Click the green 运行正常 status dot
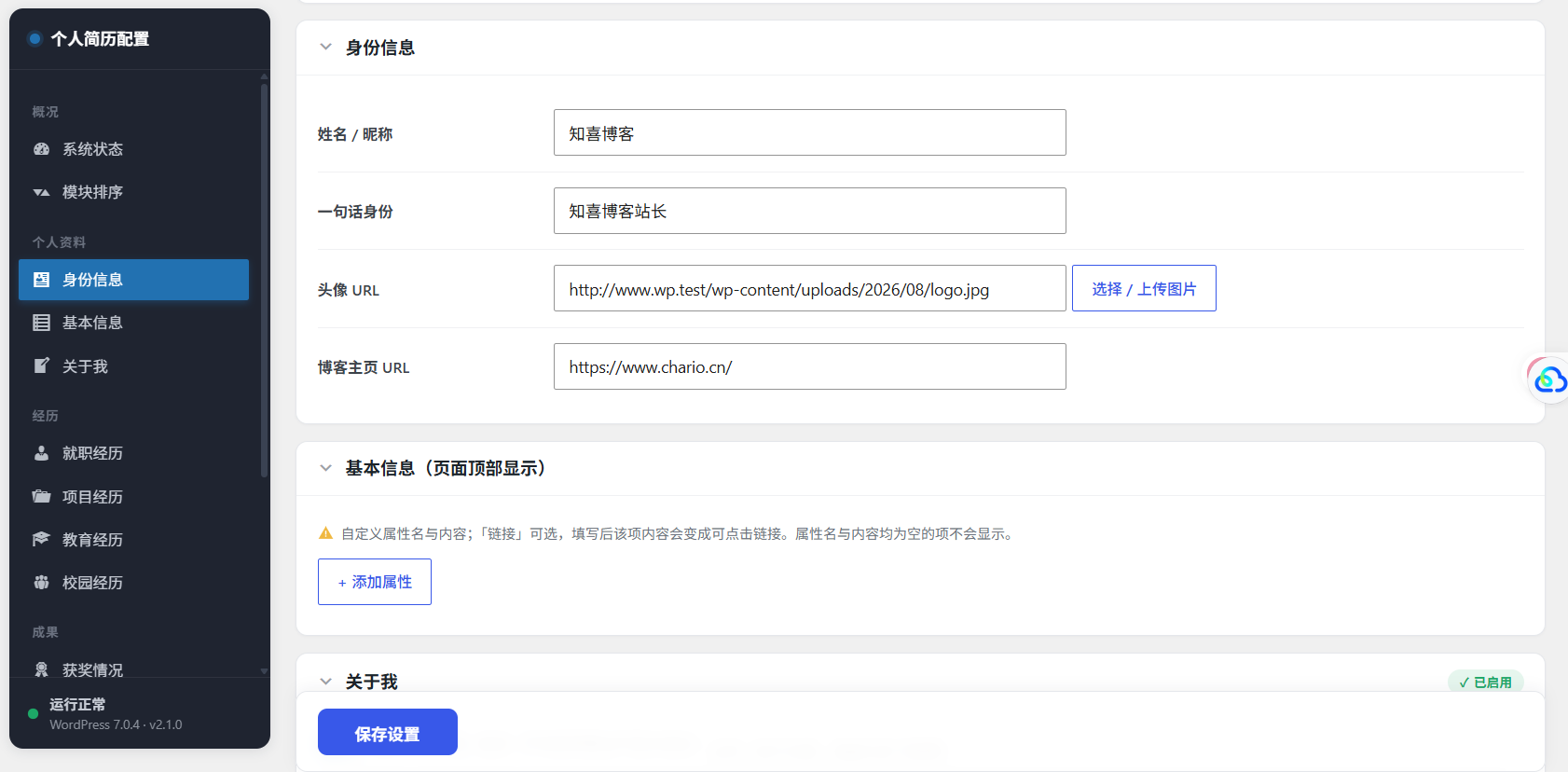The image size is (1568, 772). pyautogui.click(x=34, y=714)
